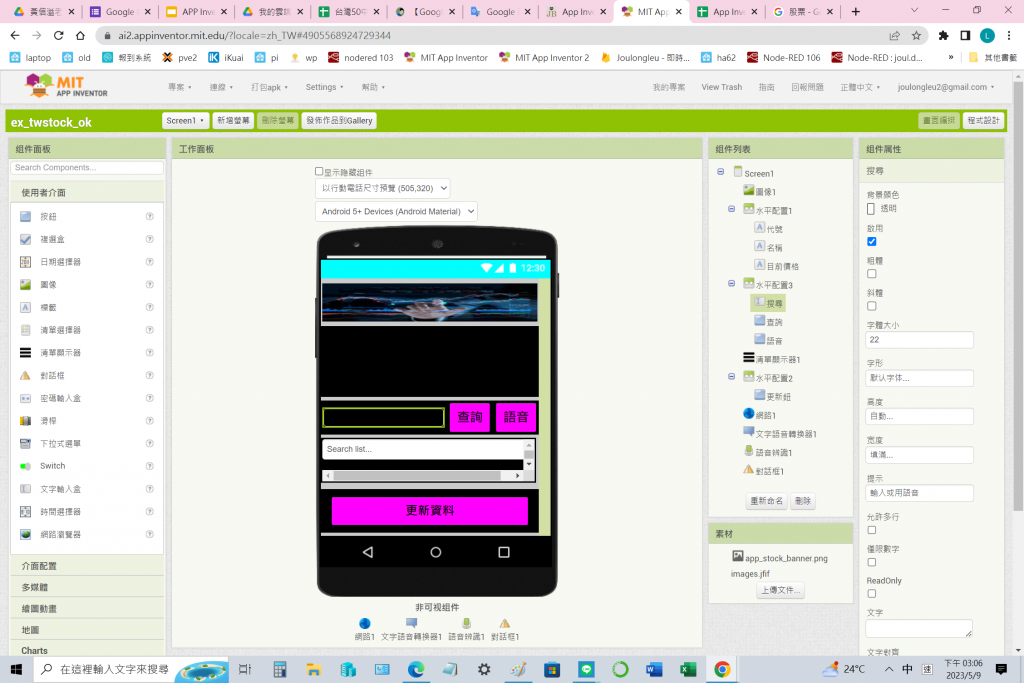Viewport: 1024px width, 683px height.
Task: Enable the 粗體 bold checkbox
Action: pos(872,274)
